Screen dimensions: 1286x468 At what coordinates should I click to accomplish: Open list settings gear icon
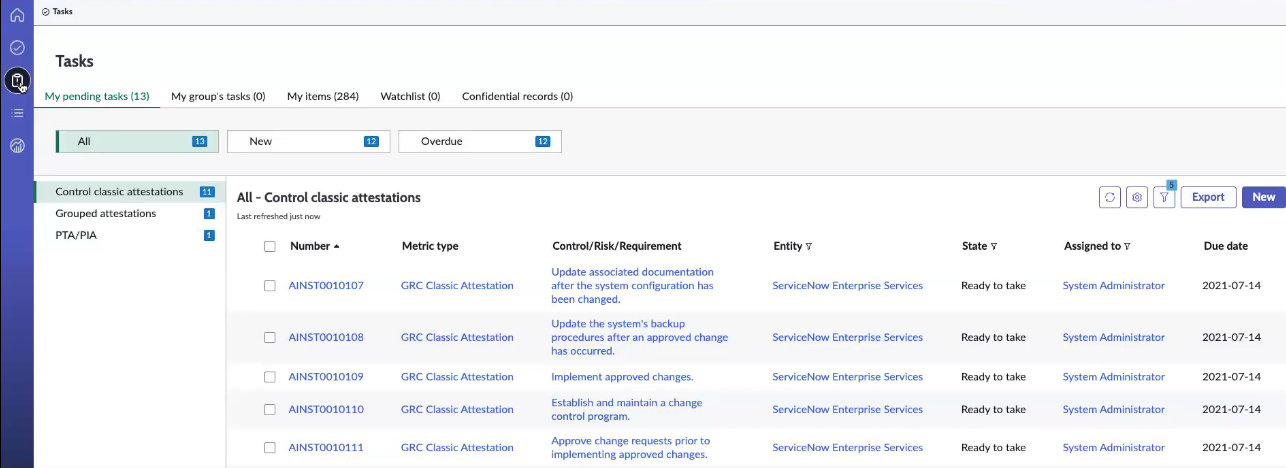[1137, 197]
